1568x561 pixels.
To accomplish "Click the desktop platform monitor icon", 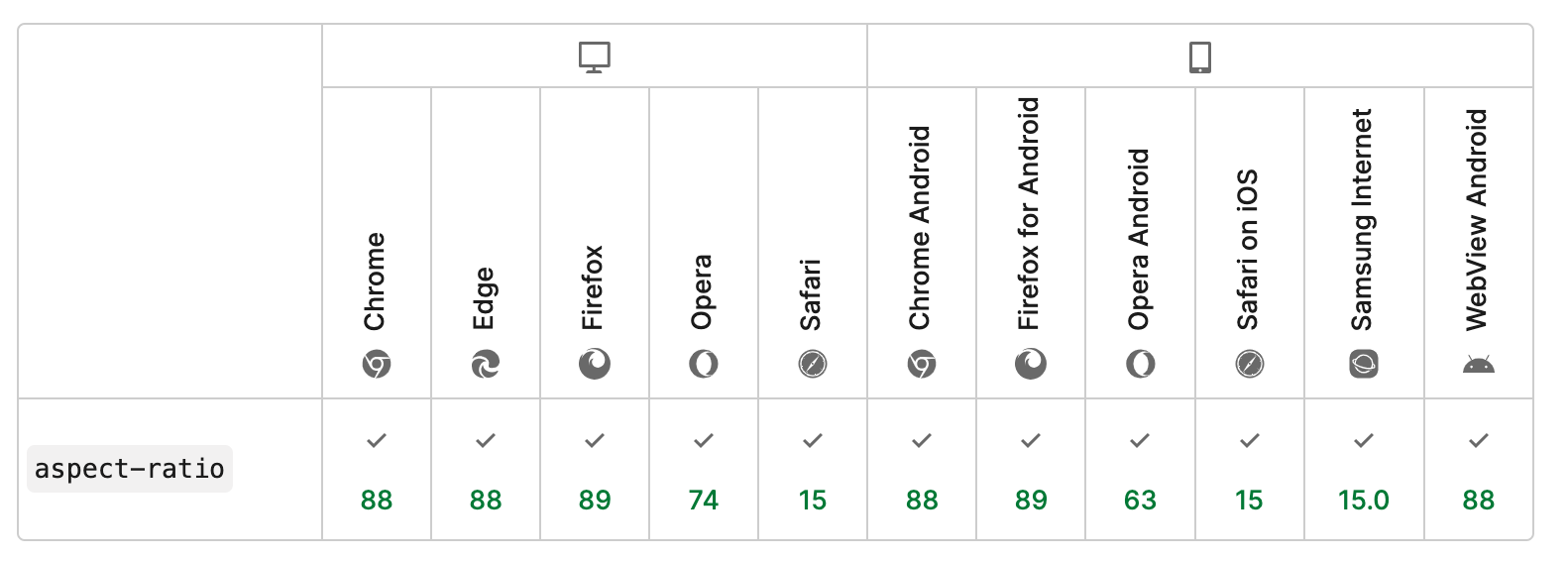I will 595,56.
